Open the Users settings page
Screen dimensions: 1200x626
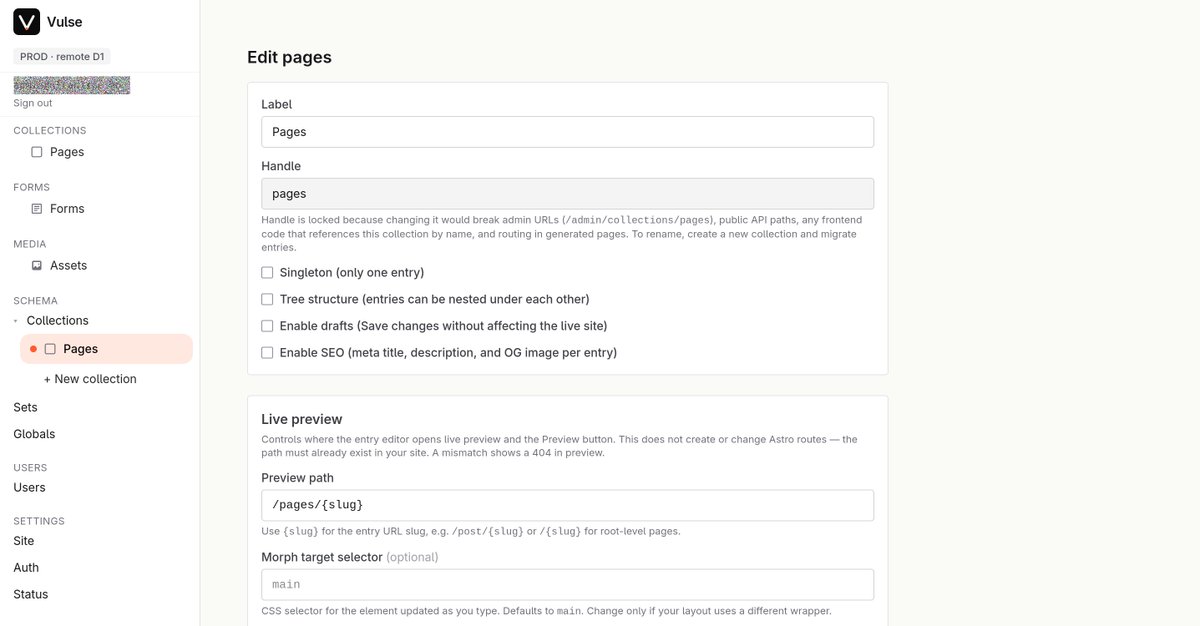[x=29, y=487]
